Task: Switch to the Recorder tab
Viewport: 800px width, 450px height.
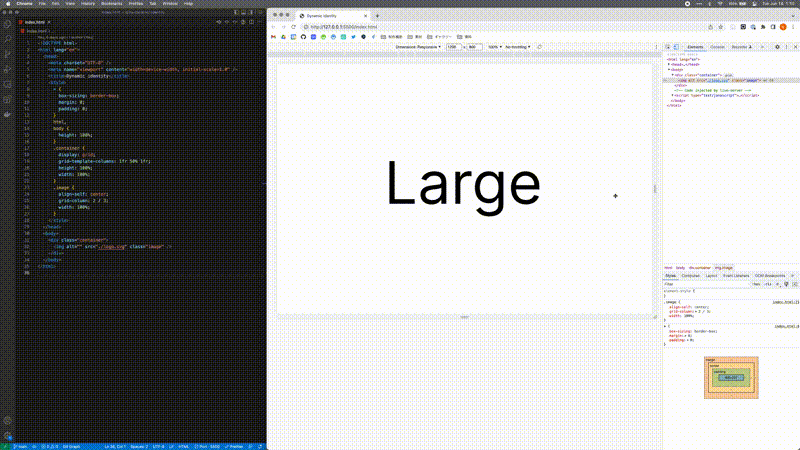Action: pyautogui.click(x=741, y=47)
